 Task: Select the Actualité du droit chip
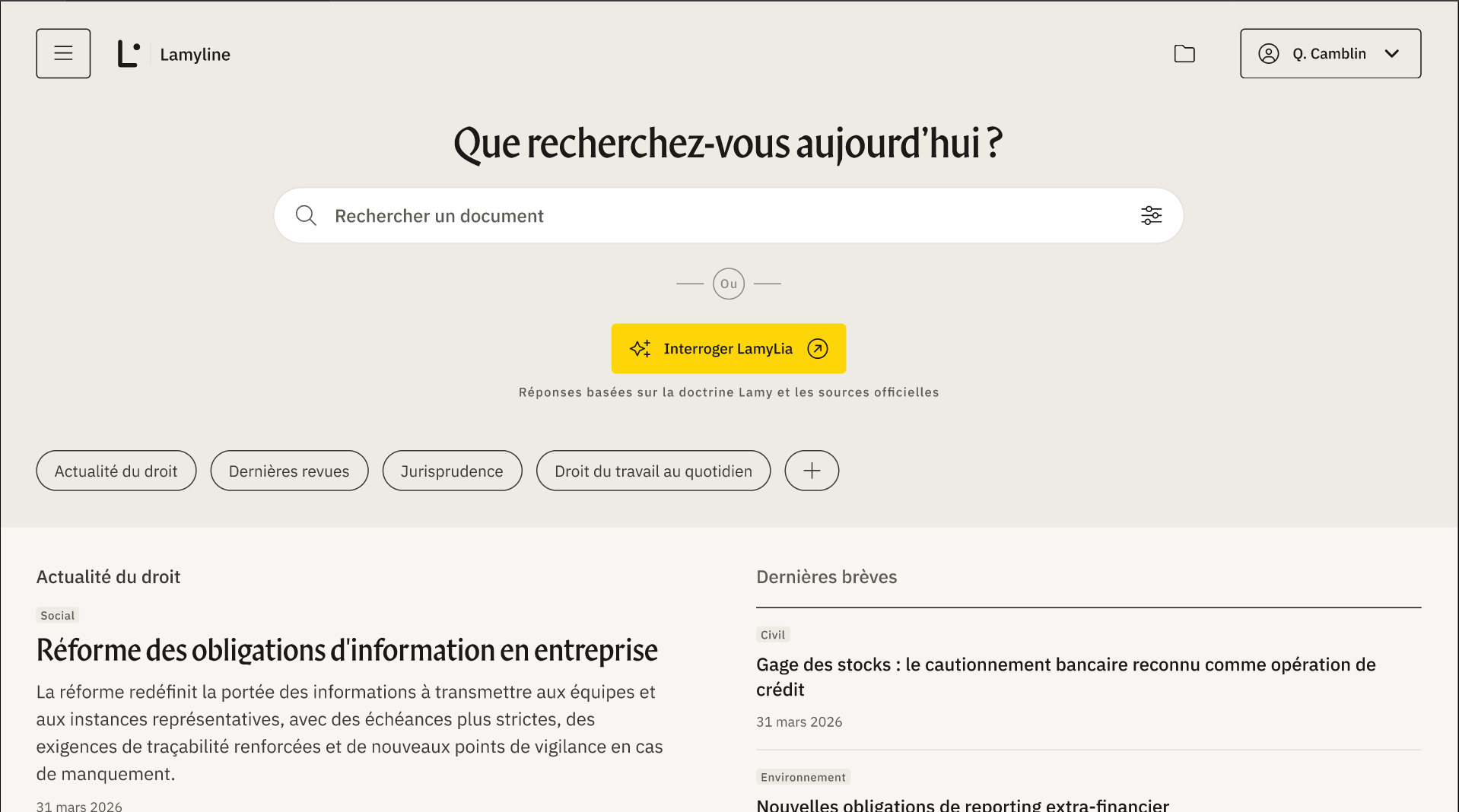tap(116, 471)
